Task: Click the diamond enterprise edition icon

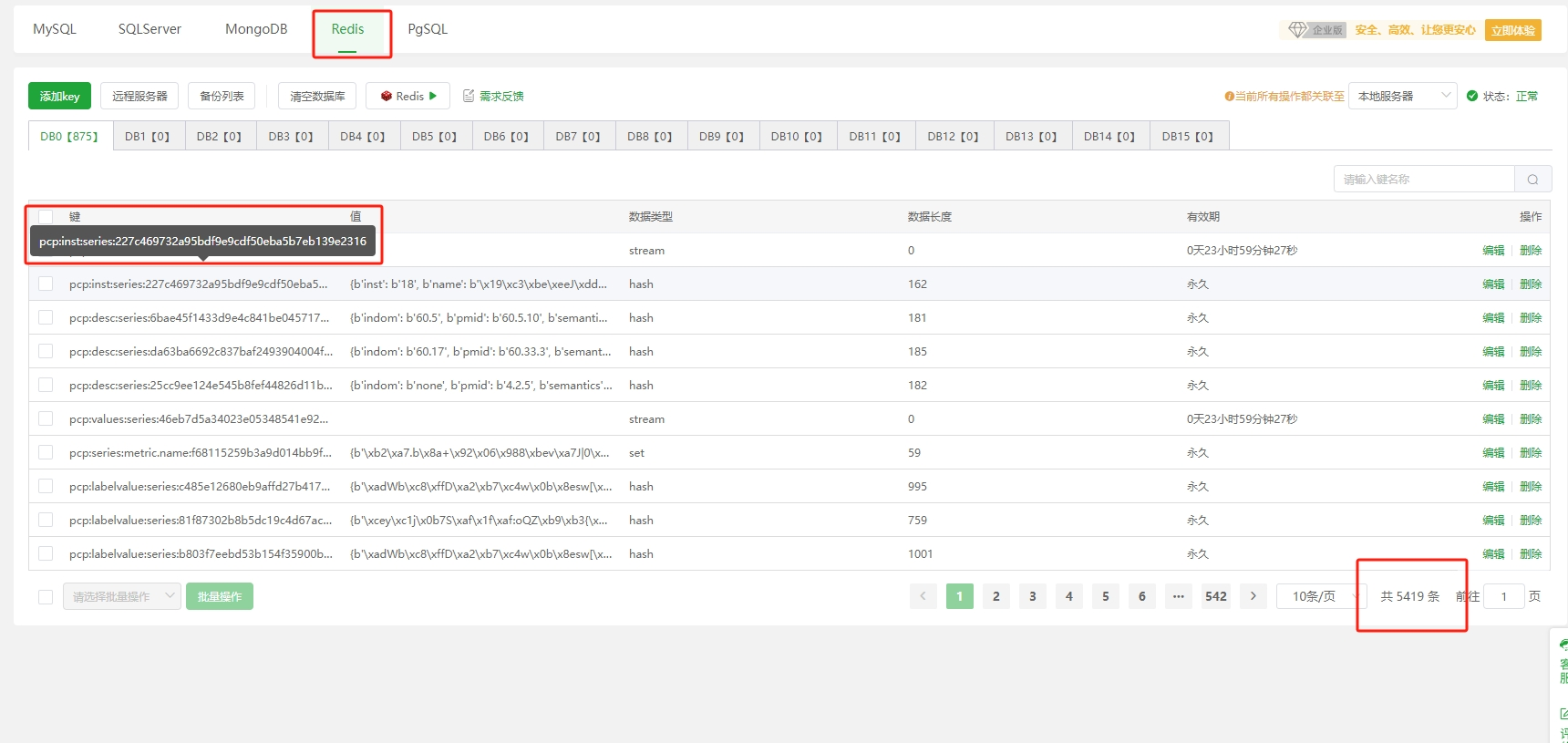Action: pos(1298,30)
